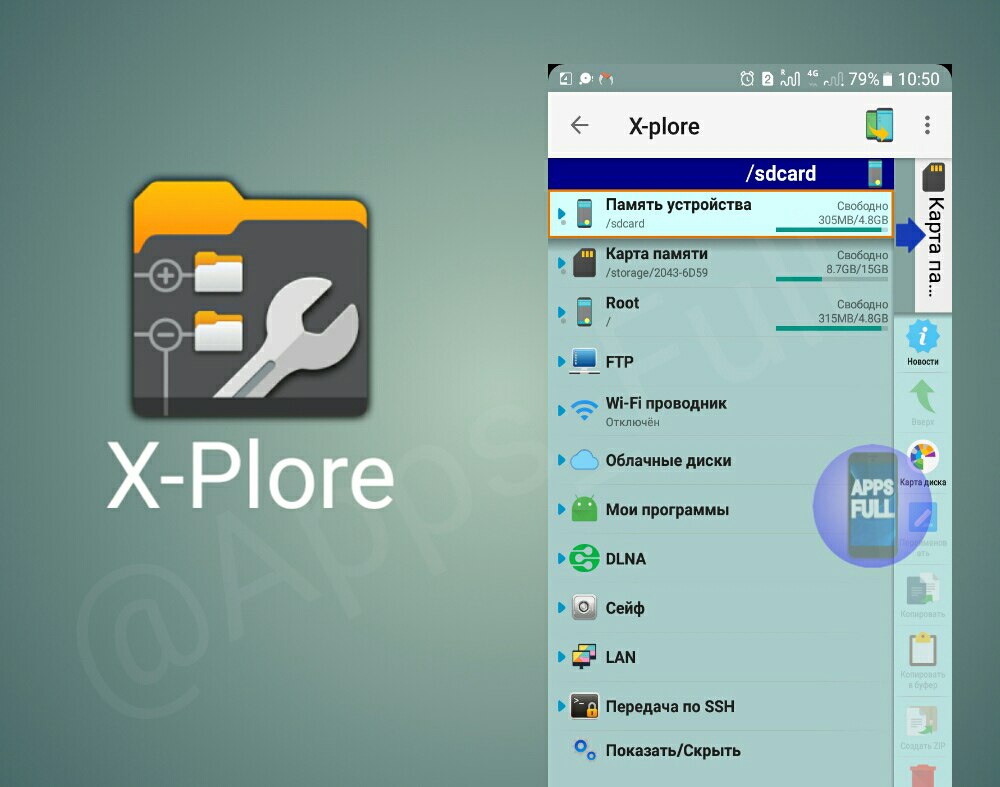Viewport: 1000px width, 787px height.
Task: Tap the Android robot icon
Action: pyautogui.click(x=584, y=508)
